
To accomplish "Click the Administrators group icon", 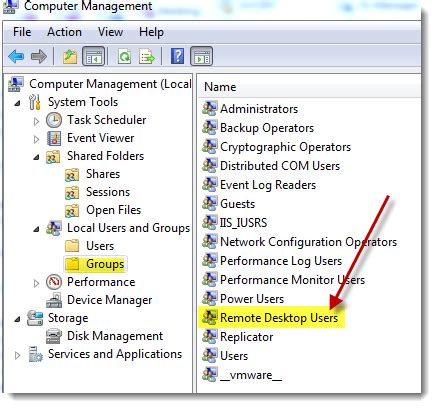I will point(209,109).
